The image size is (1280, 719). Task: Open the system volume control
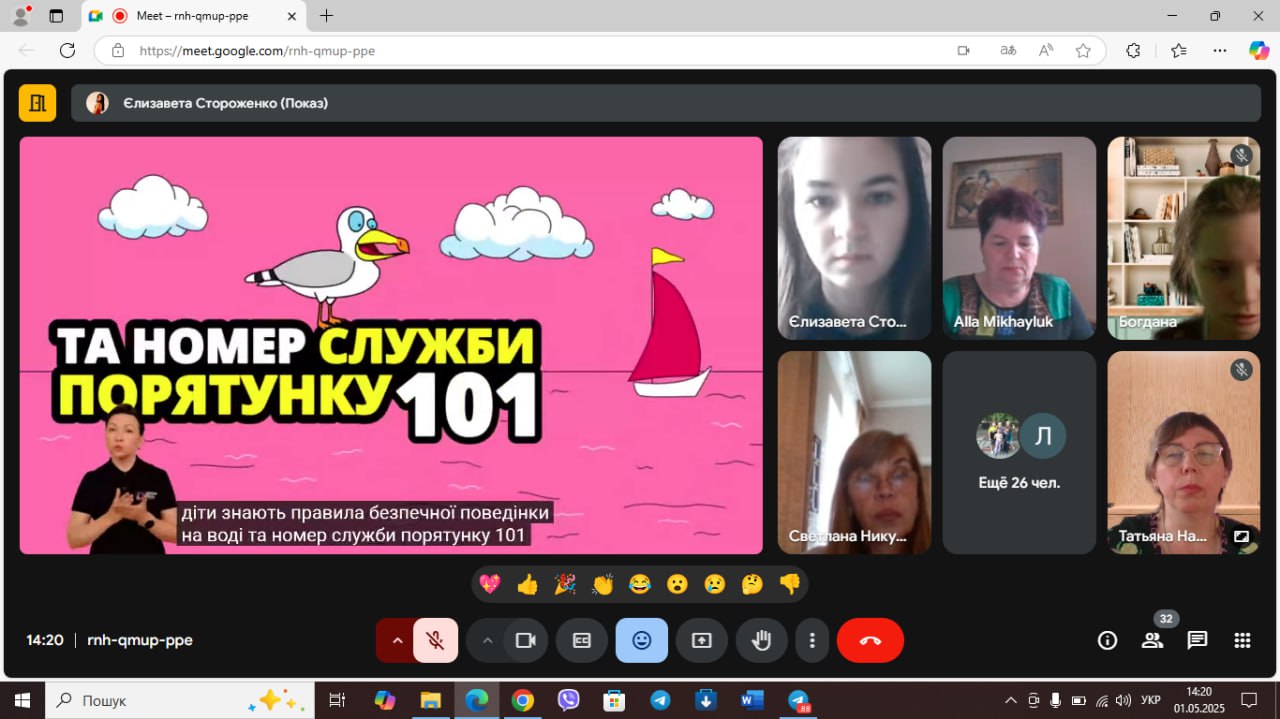pyautogui.click(x=1123, y=700)
